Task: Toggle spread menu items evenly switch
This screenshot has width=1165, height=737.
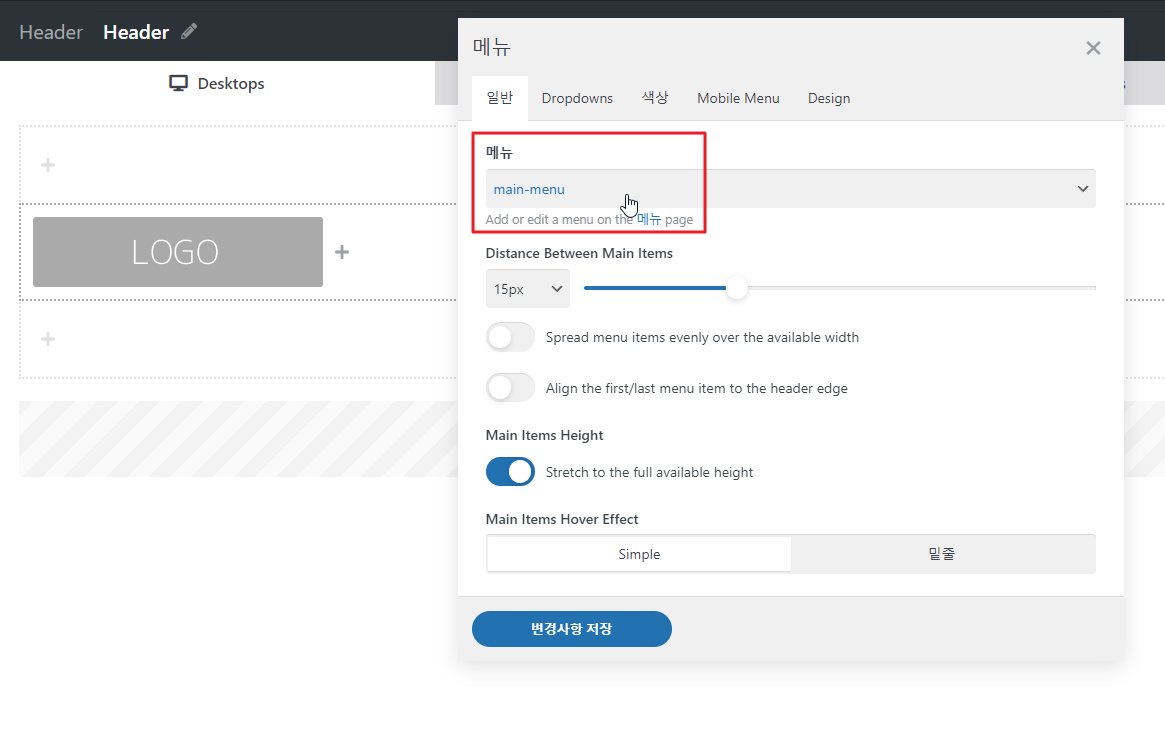Action: pos(510,337)
